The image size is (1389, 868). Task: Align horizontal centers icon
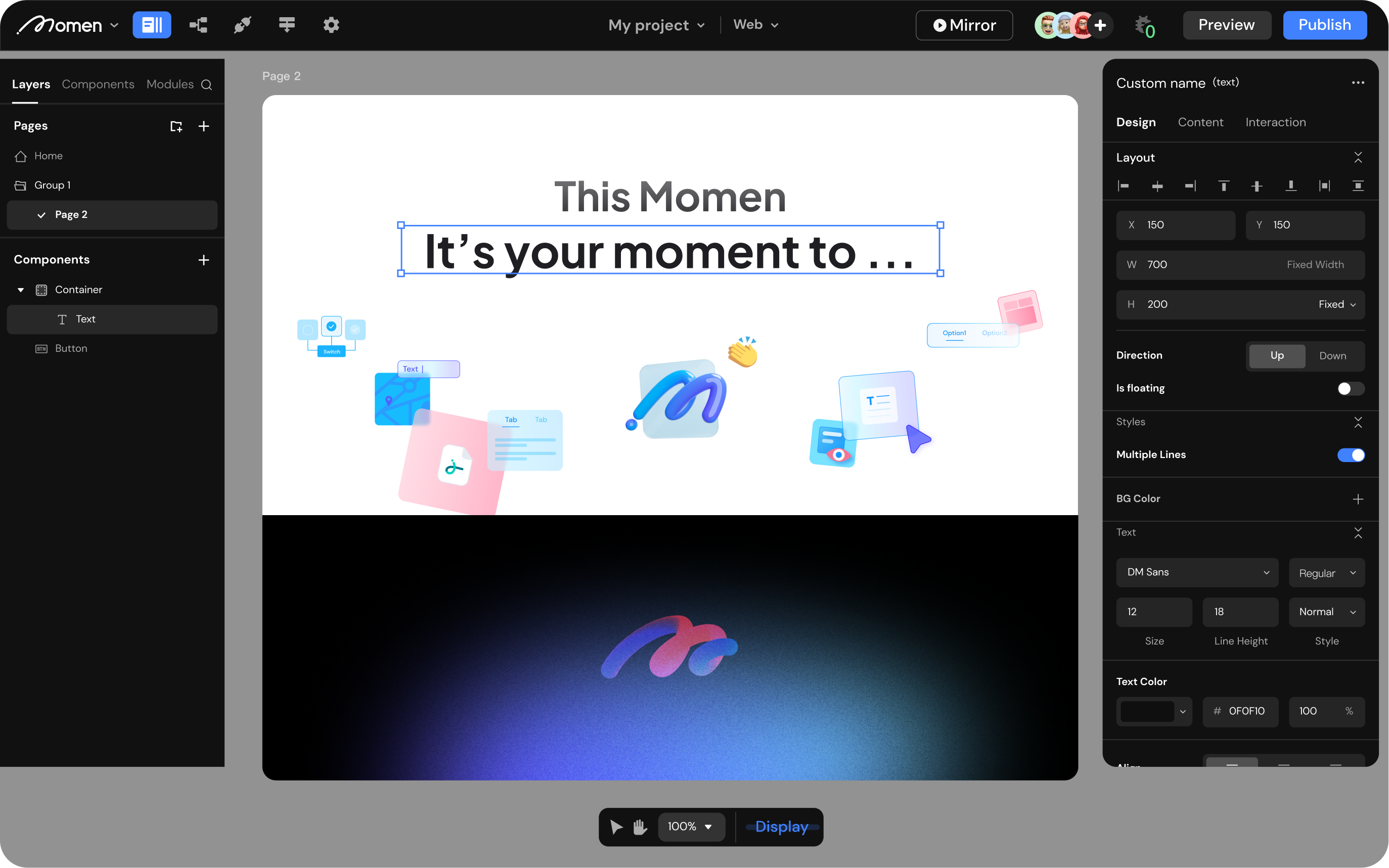click(1157, 186)
